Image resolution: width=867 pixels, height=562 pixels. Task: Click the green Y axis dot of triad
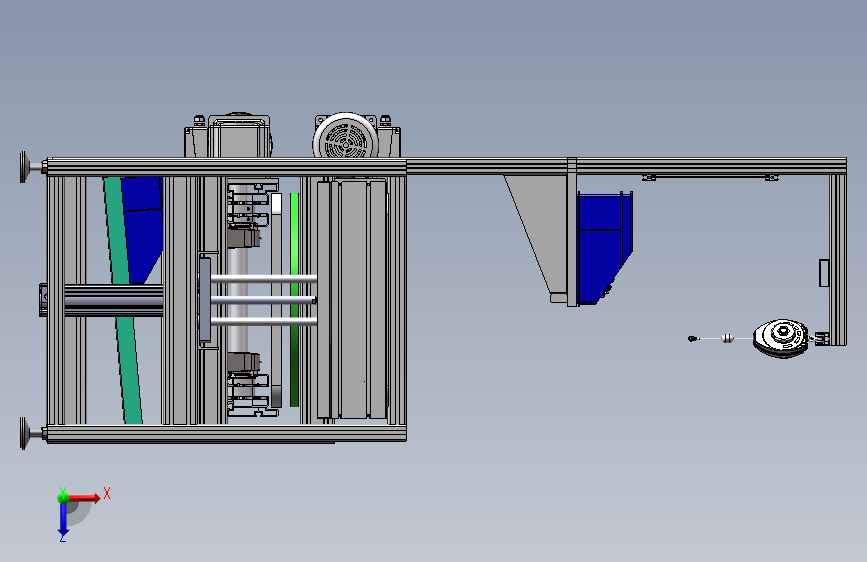point(63,498)
